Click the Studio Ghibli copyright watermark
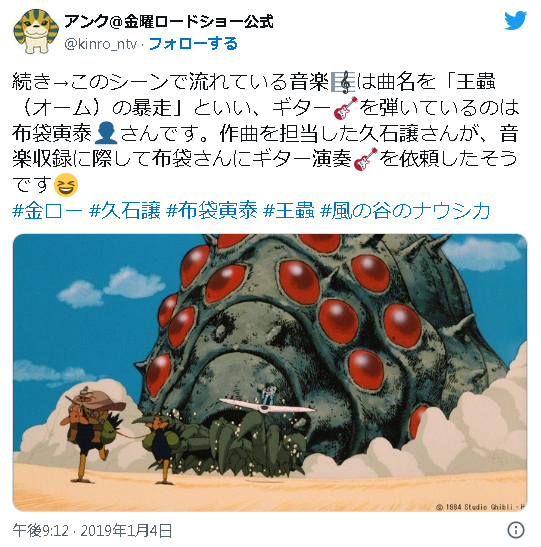This screenshot has height=547, width=541. (480, 507)
